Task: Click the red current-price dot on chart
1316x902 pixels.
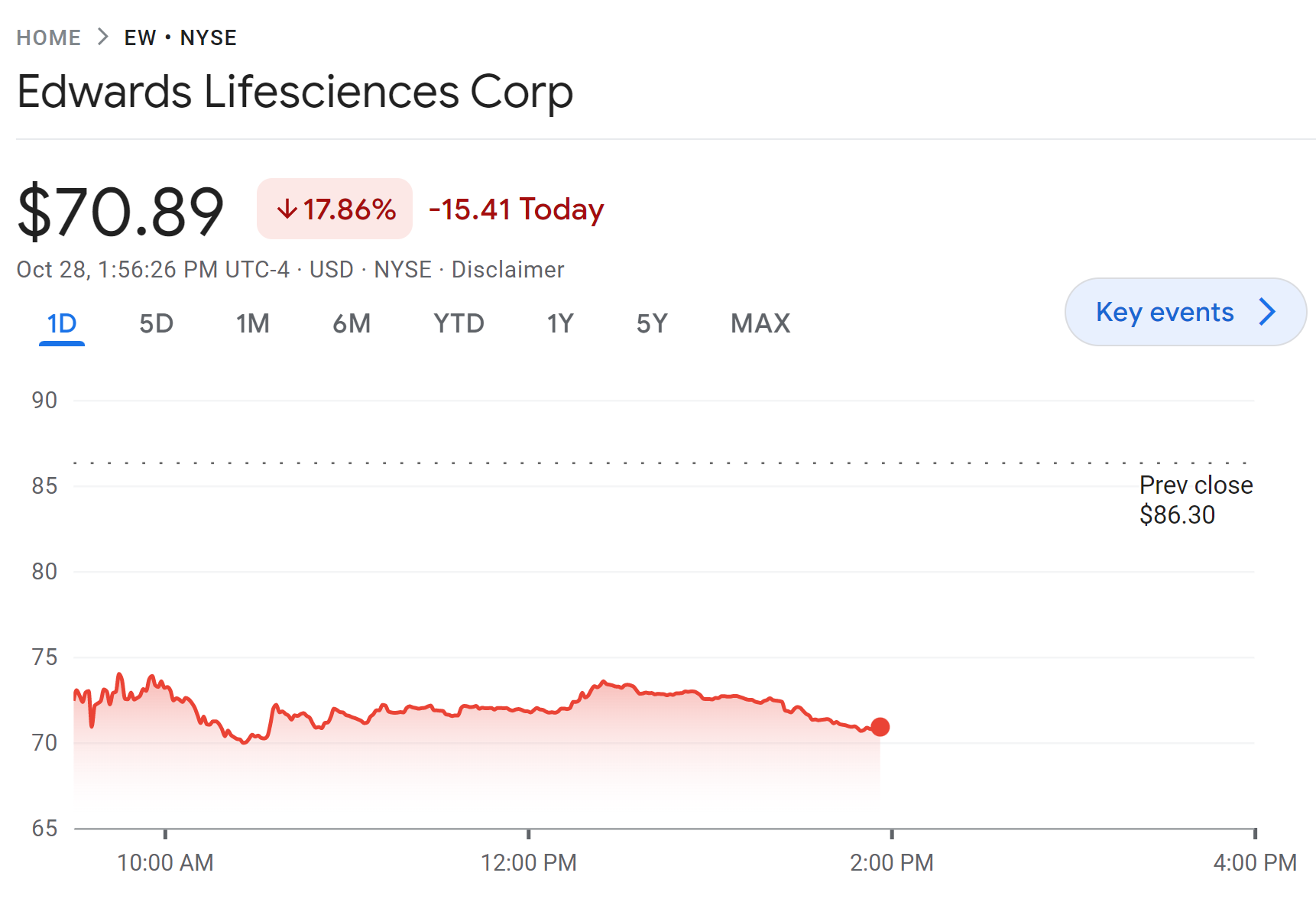Action: [x=880, y=727]
